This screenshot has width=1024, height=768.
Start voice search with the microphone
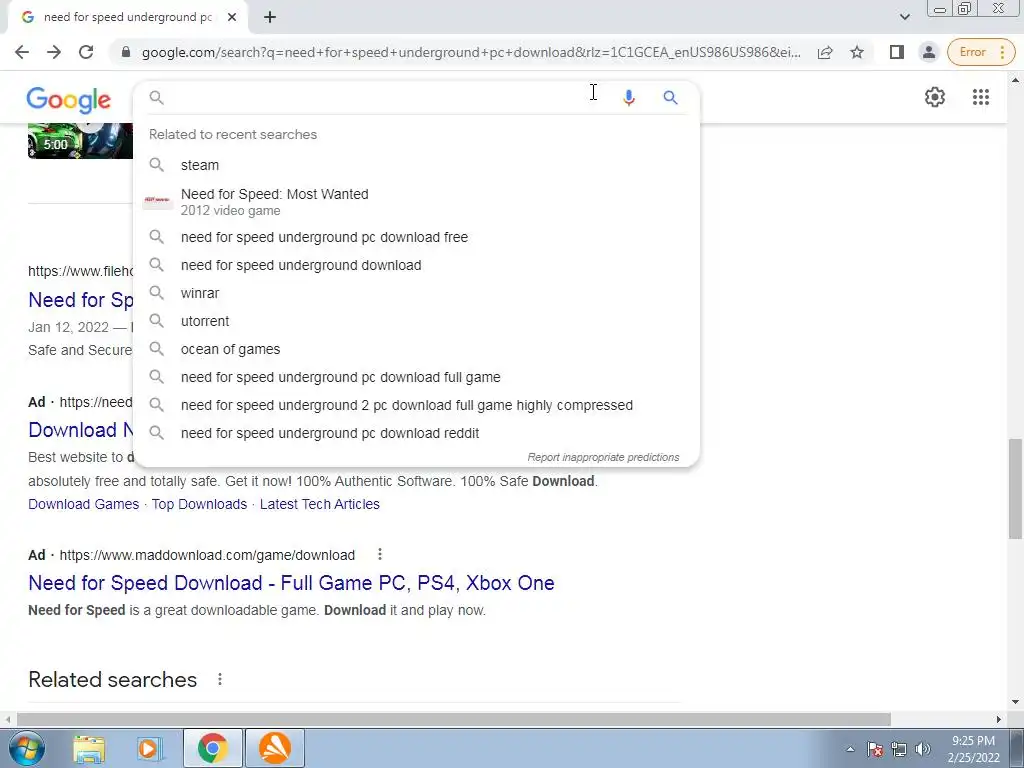tap(628, 98)
